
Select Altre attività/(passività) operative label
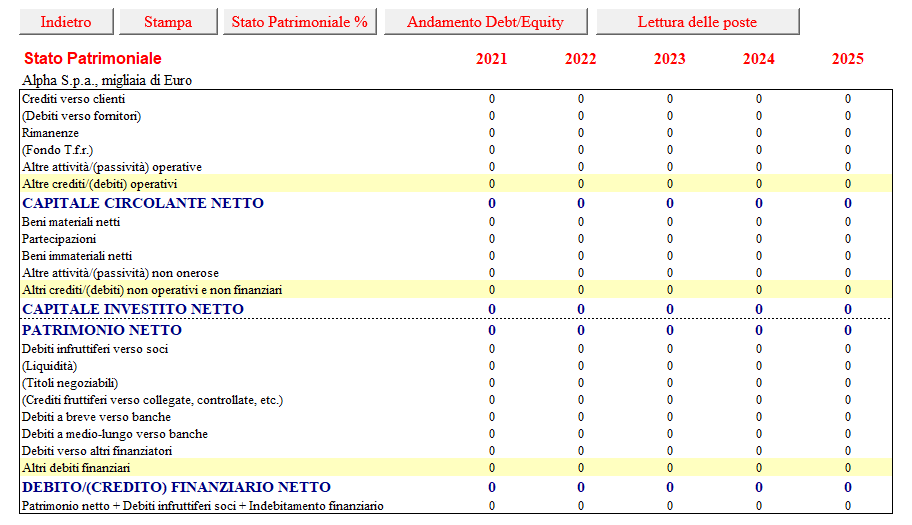(x=112, y=167)
